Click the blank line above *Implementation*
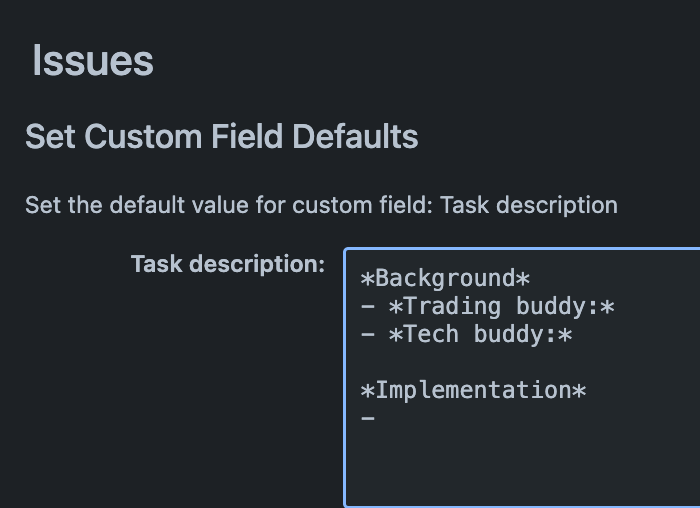 point(522,362)
